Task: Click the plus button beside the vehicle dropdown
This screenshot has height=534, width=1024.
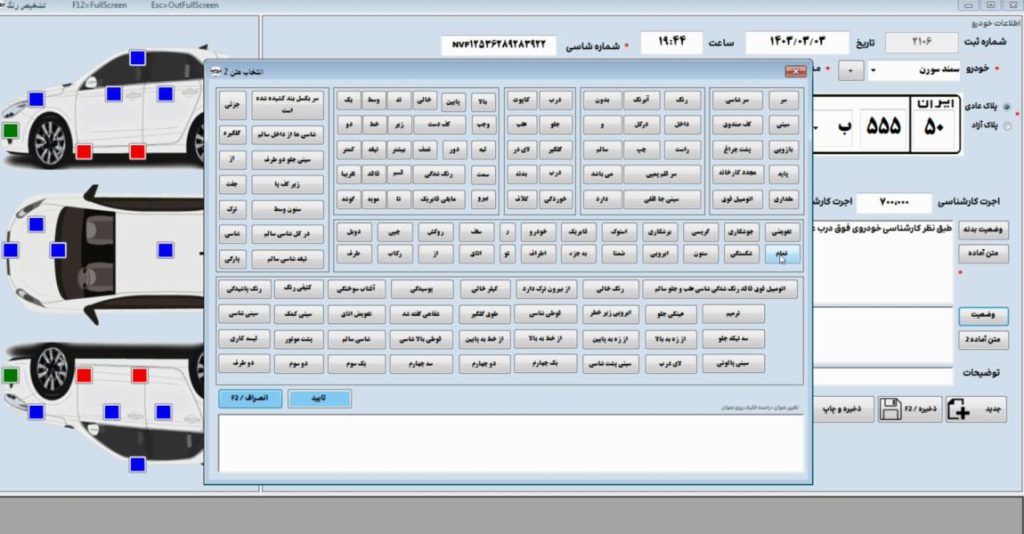Action: [x=850, y=71]
